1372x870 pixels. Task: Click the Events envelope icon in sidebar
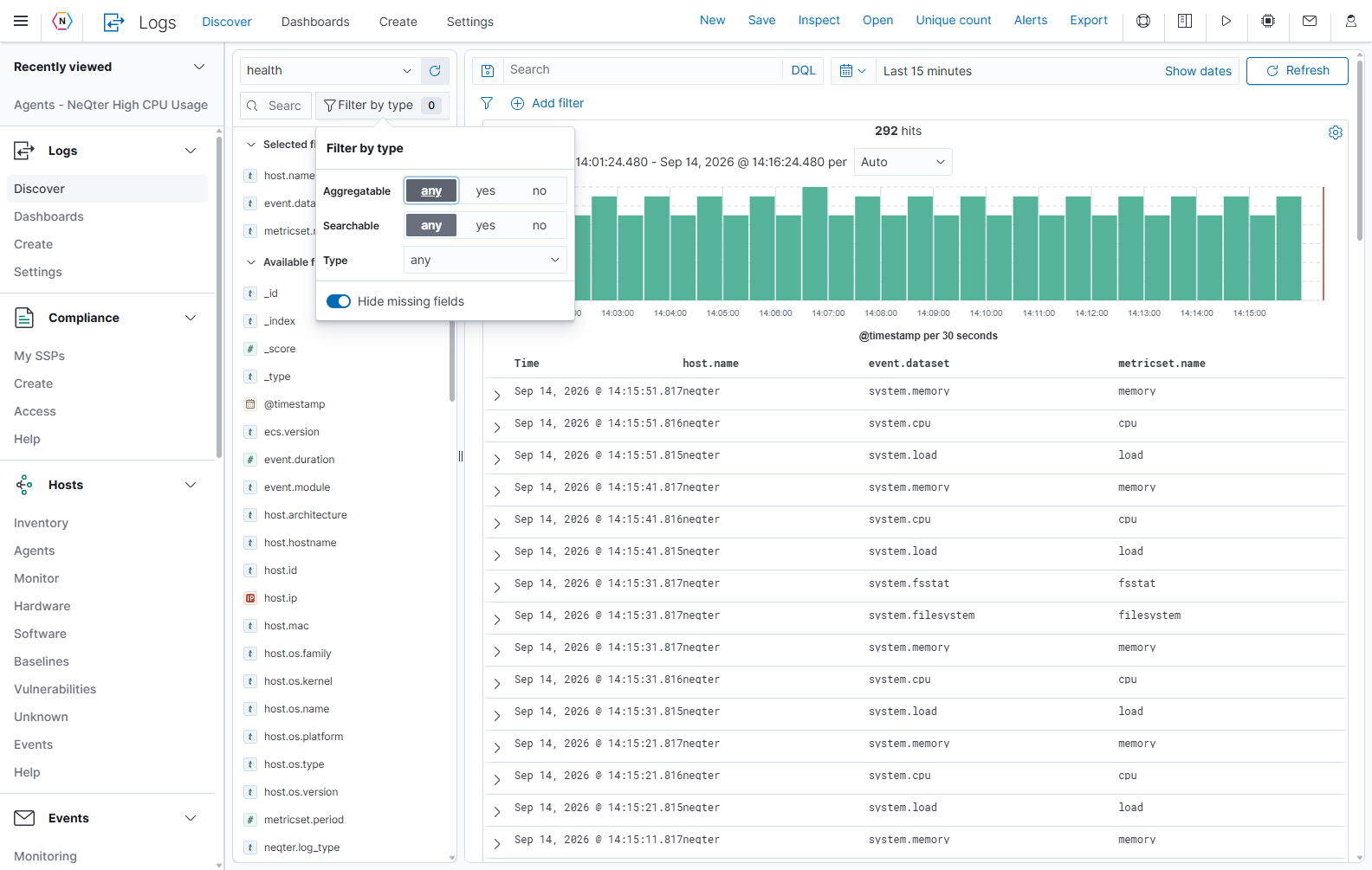coord(24,818)
